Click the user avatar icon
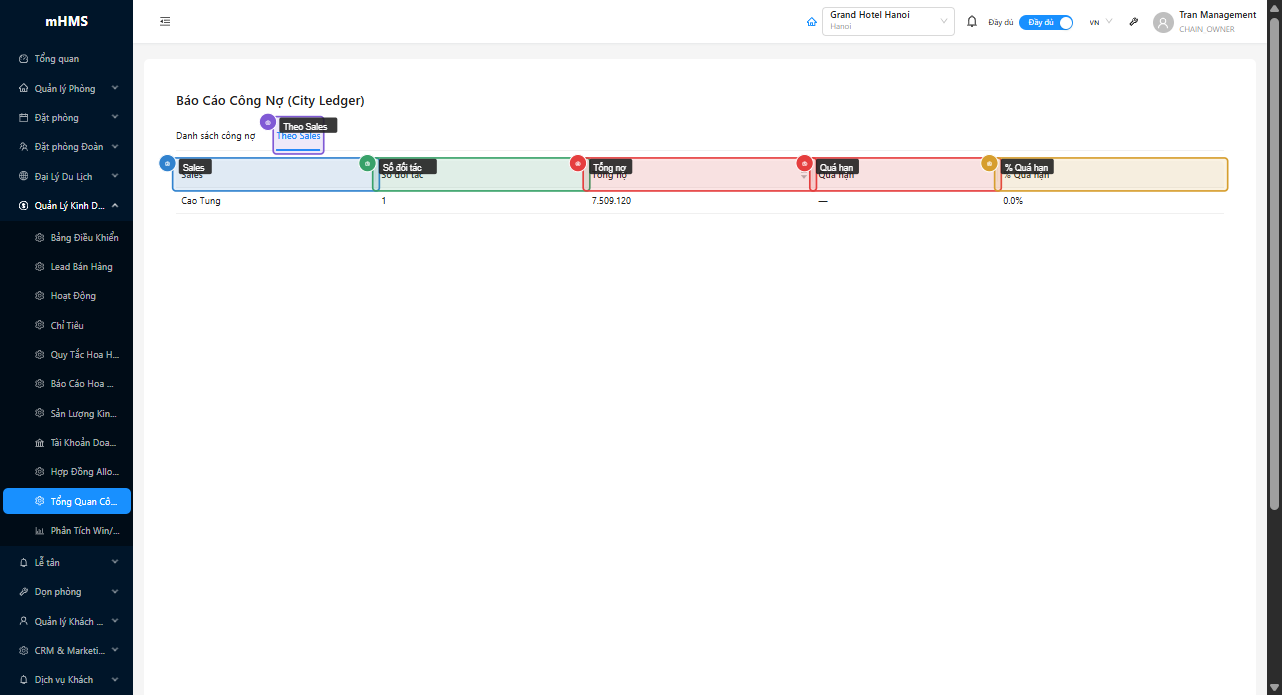This screenshot has height=695, width=1282. pyautogui.click(x=1162, y=22)
